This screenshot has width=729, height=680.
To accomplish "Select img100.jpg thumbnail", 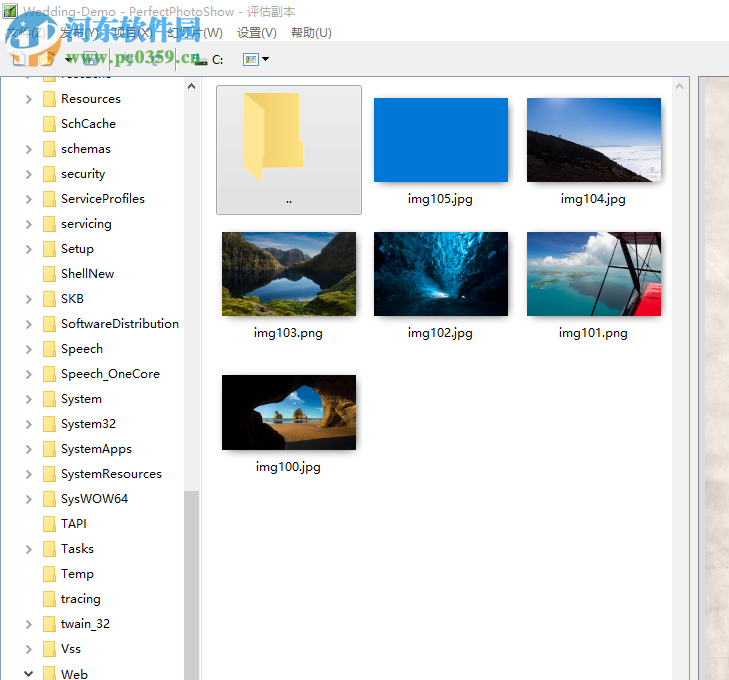I will coord(289,412).
